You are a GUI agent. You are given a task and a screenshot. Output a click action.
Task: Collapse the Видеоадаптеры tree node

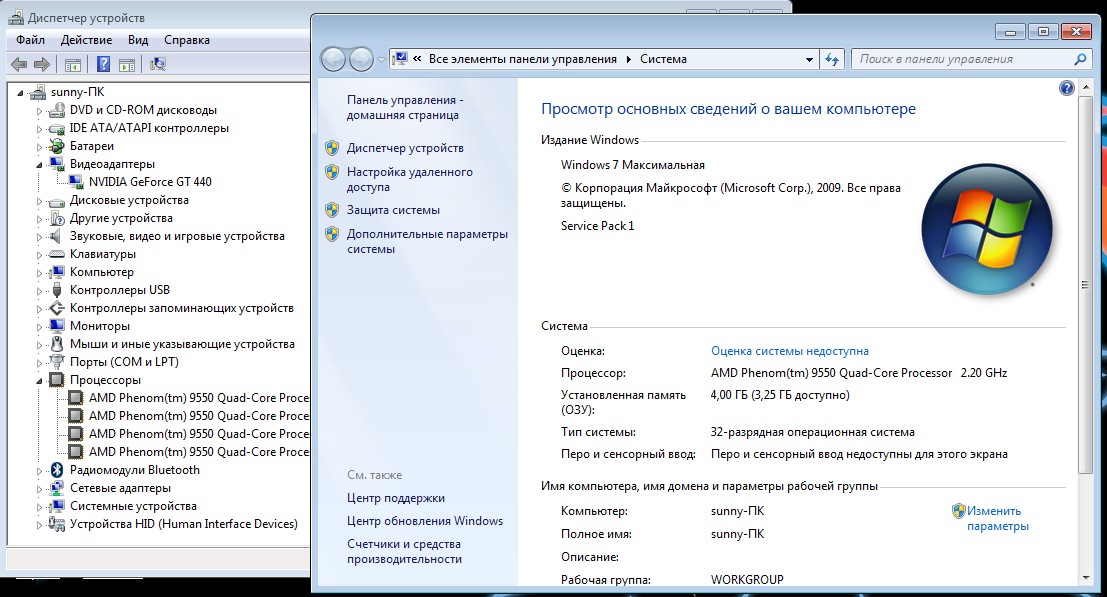[40, 164]
